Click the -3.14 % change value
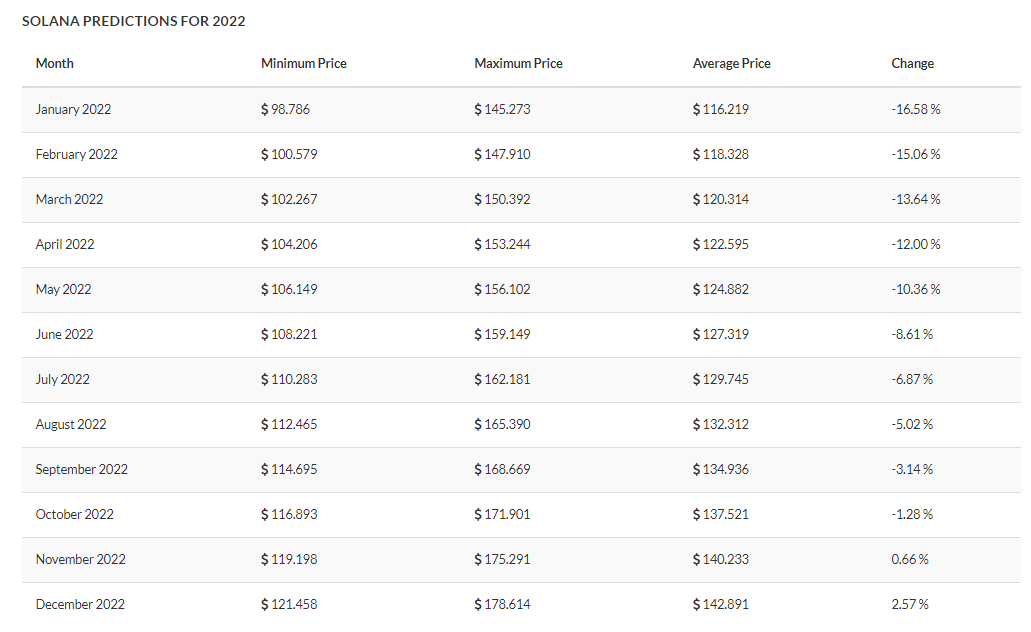1031x632 pixels. (912, 470)
